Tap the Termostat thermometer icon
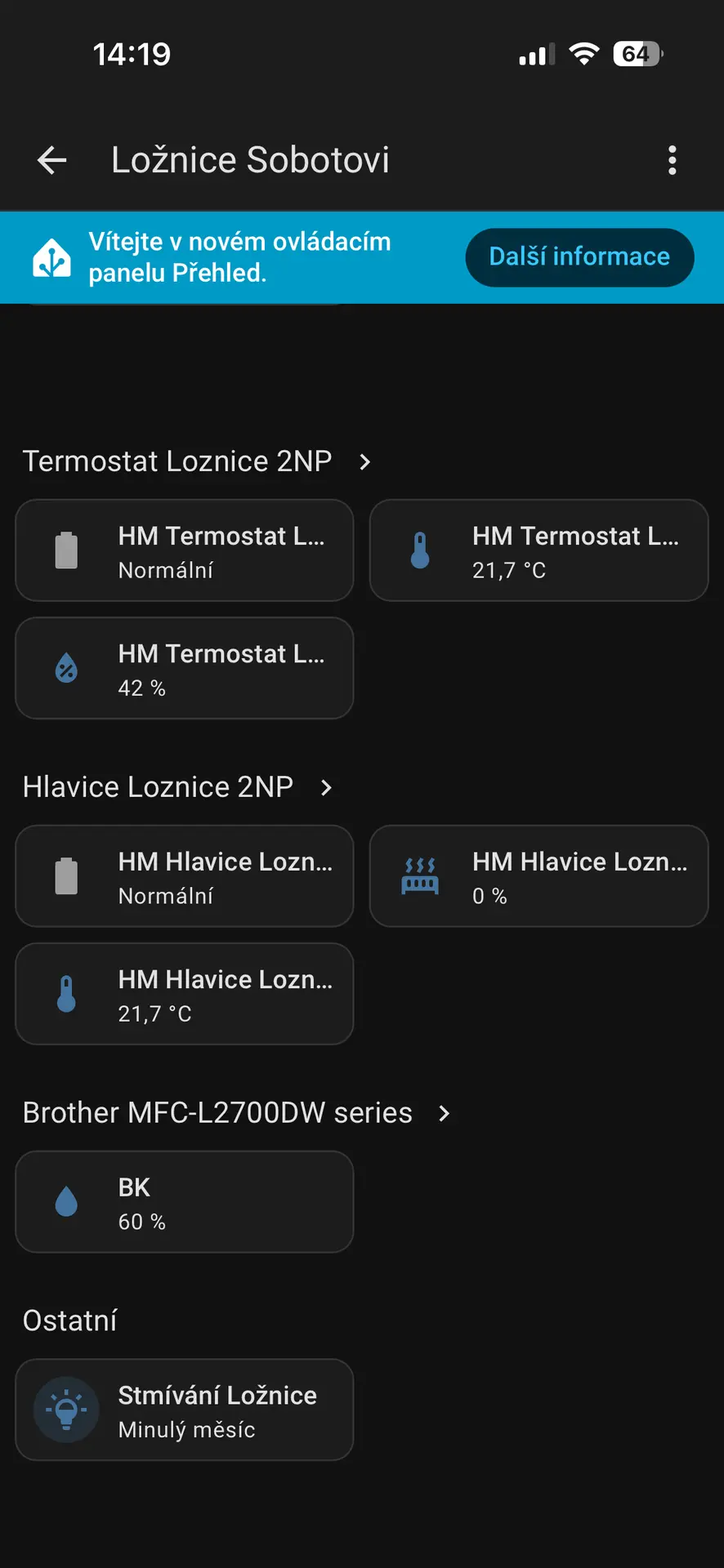 tap(420, 550)
